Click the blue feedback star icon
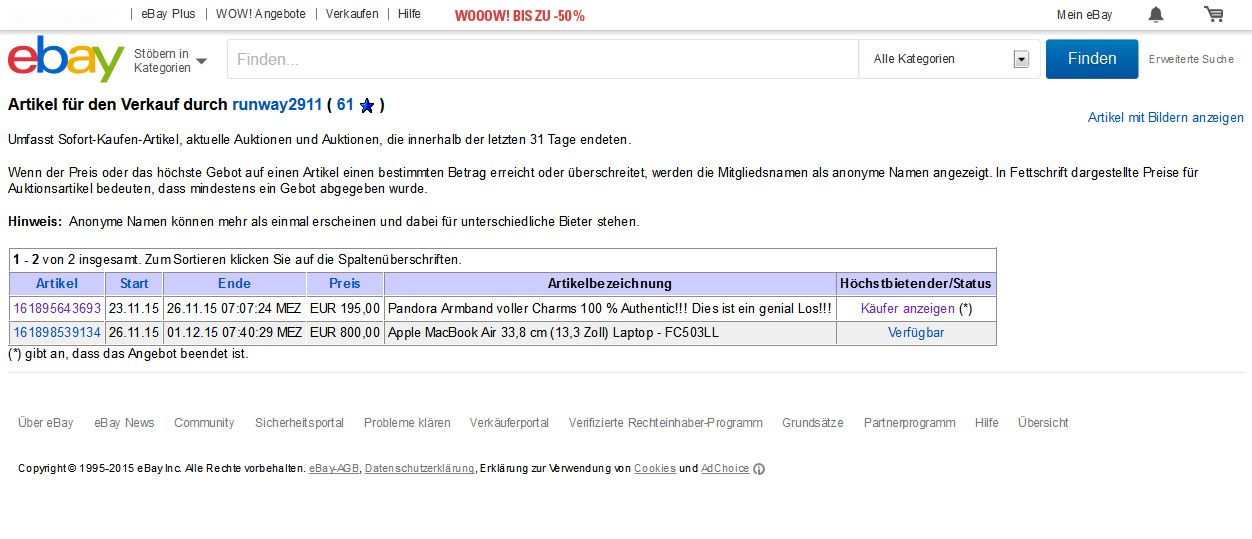 coord(367,105)
